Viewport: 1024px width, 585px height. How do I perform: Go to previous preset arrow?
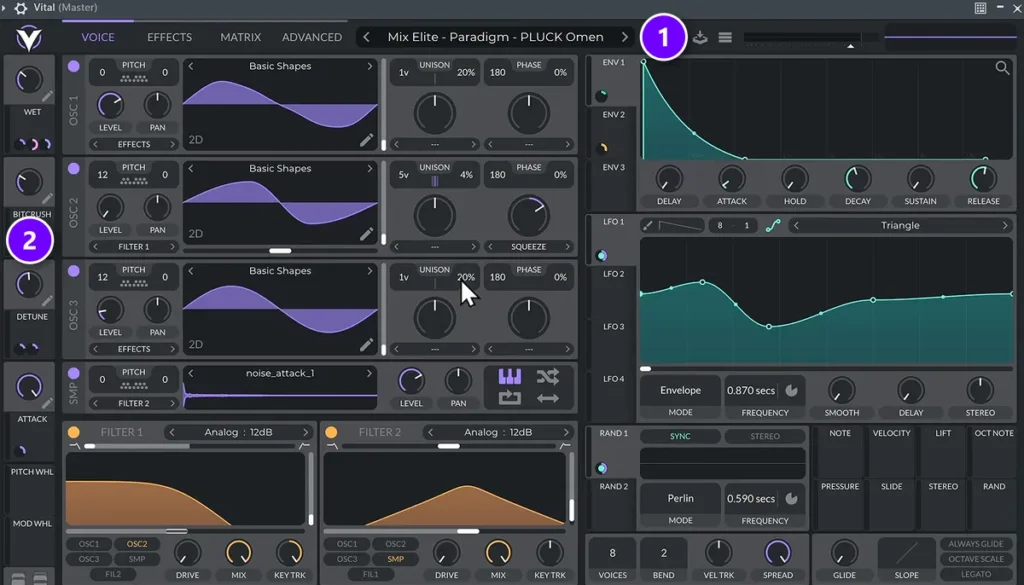click(x=366, y=37)
